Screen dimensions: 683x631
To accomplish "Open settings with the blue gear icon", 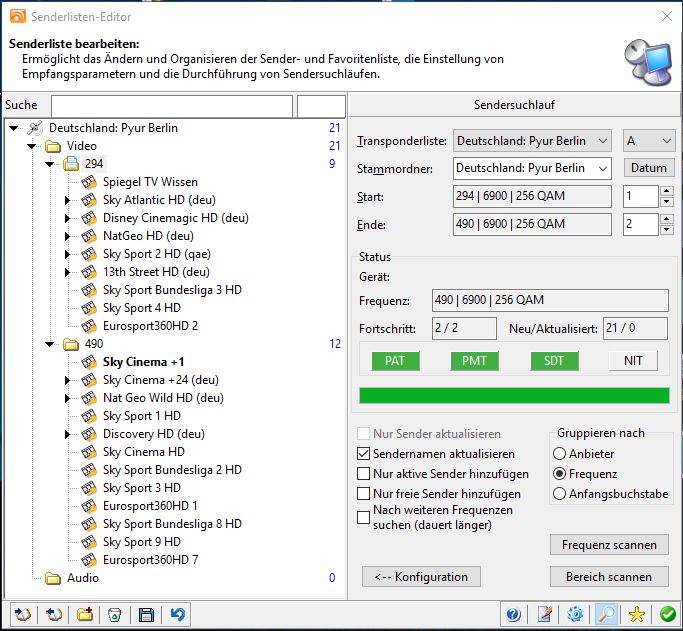I will 575,615.
